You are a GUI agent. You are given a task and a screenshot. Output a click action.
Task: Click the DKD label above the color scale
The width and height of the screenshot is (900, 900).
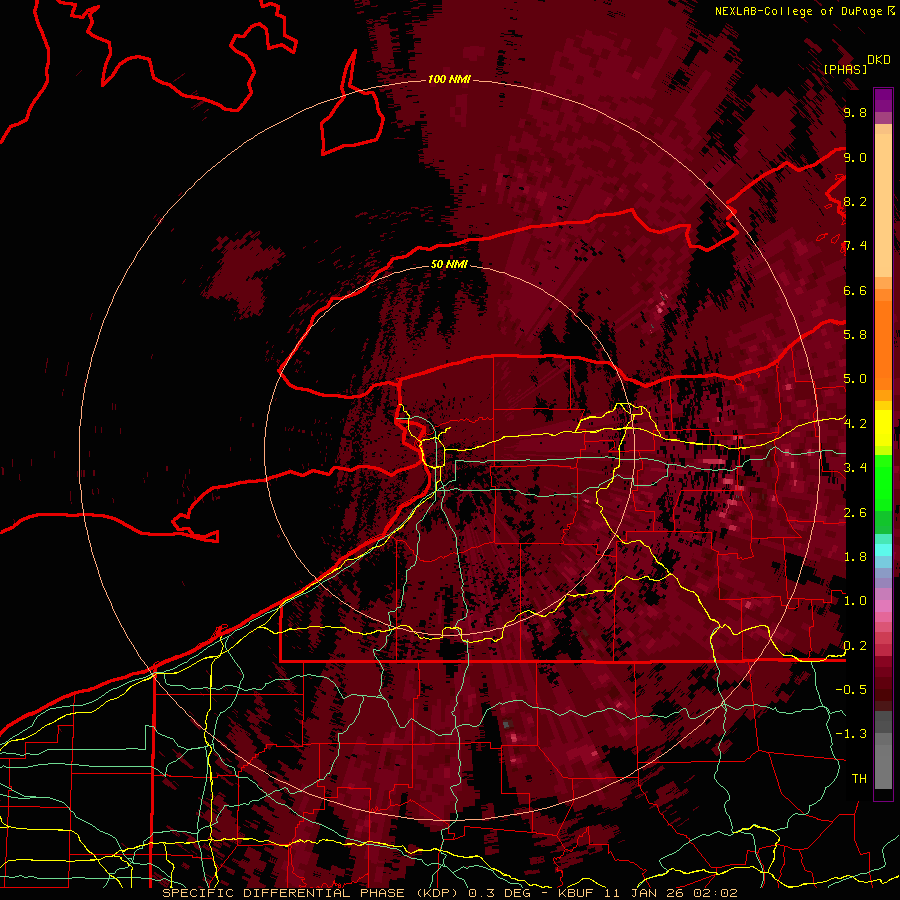pyautogui.click(x=879, y=60)
